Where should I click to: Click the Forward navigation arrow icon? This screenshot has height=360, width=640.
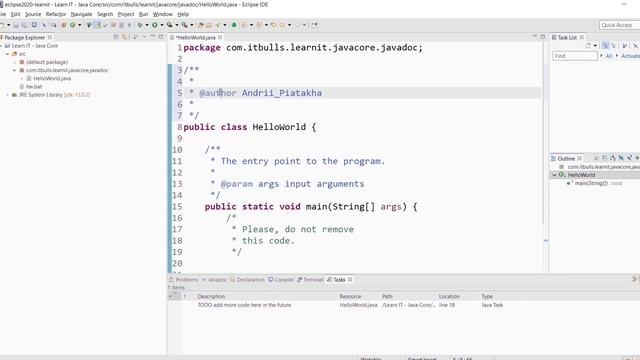(298, 25)
